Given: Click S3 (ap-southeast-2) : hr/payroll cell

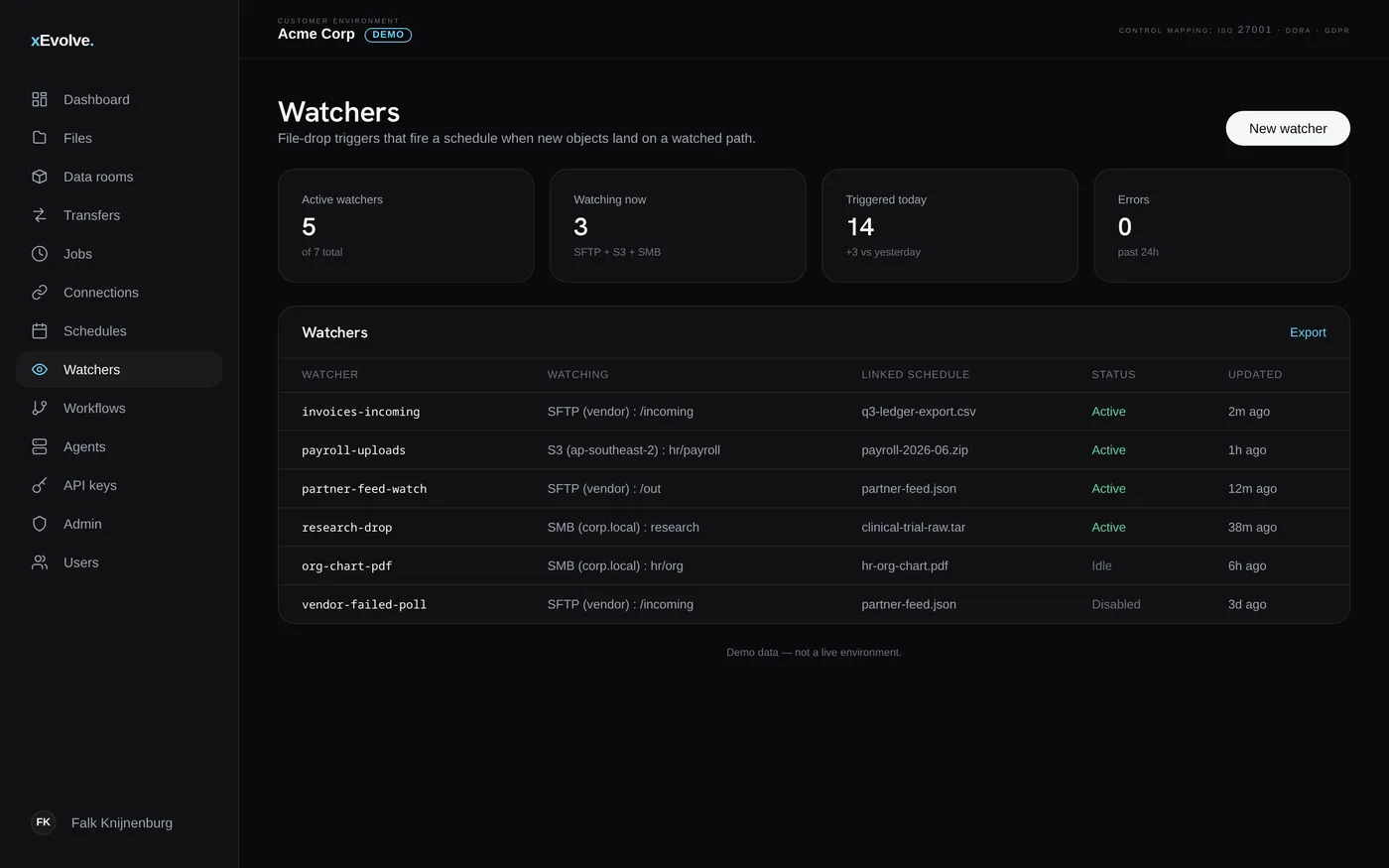Looking at the screenshot, I should (634, 450).
